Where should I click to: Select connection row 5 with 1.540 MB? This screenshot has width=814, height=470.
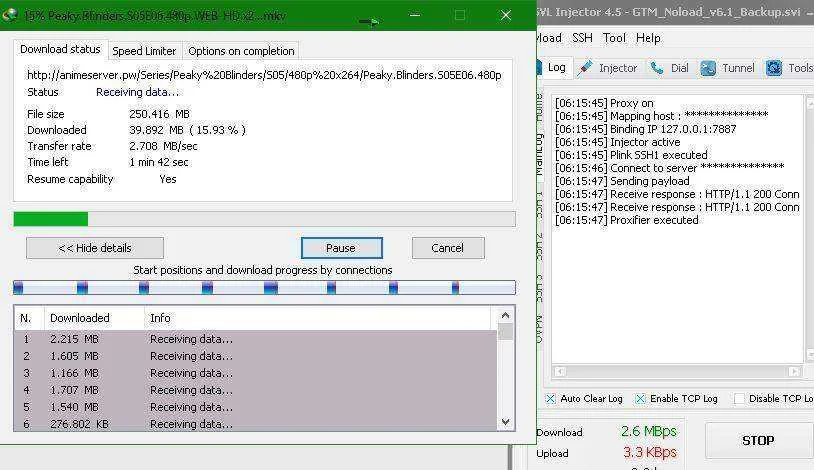point(255,407)
